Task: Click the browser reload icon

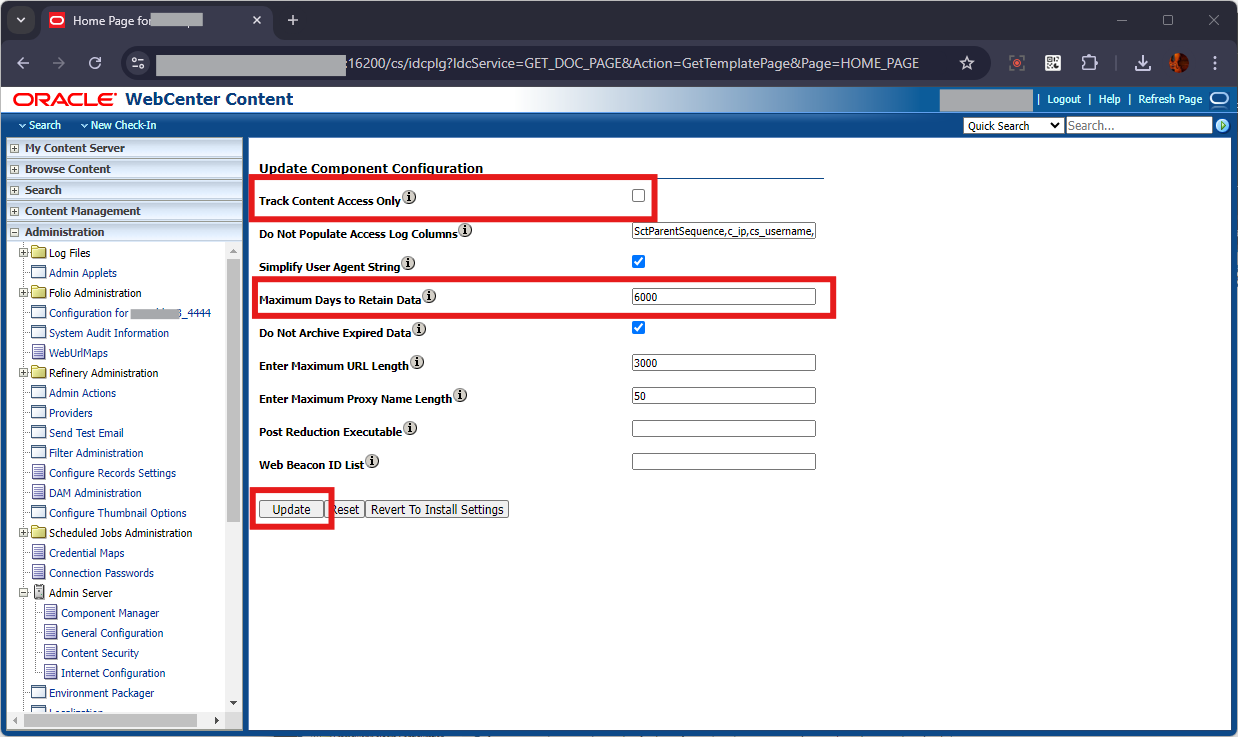Action: tap(95, 63)
